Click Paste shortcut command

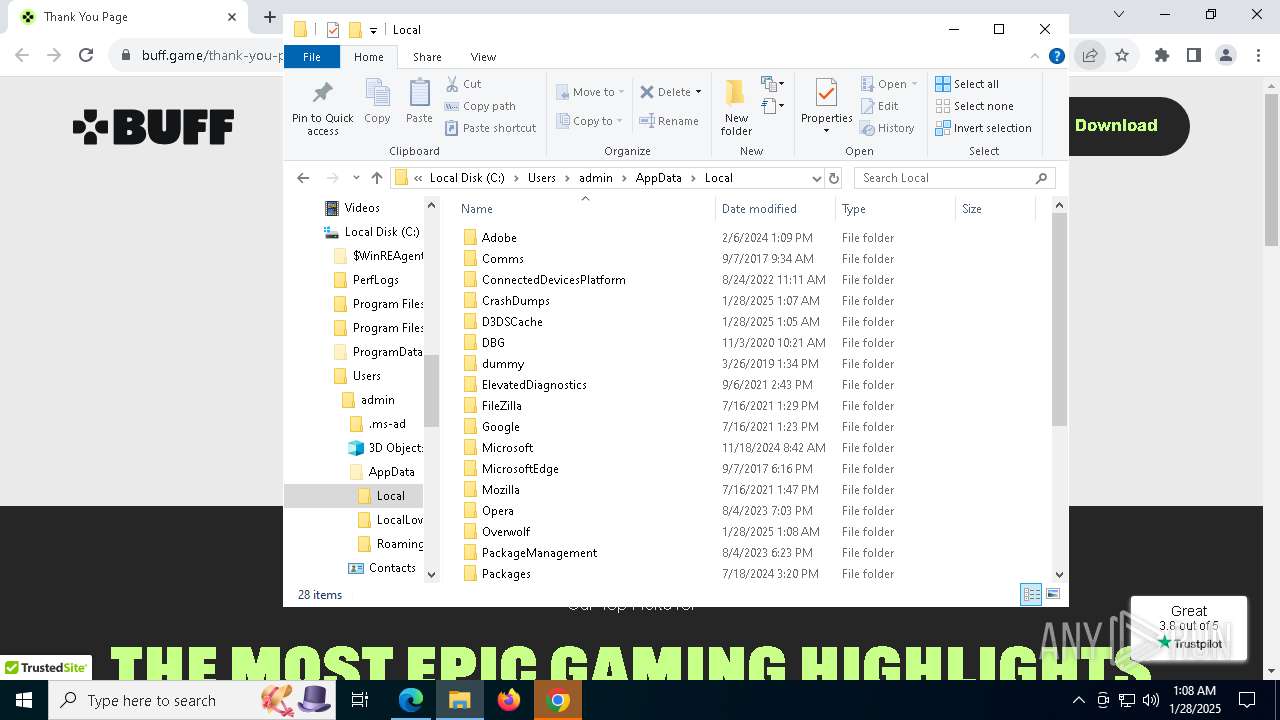[490, 128]
